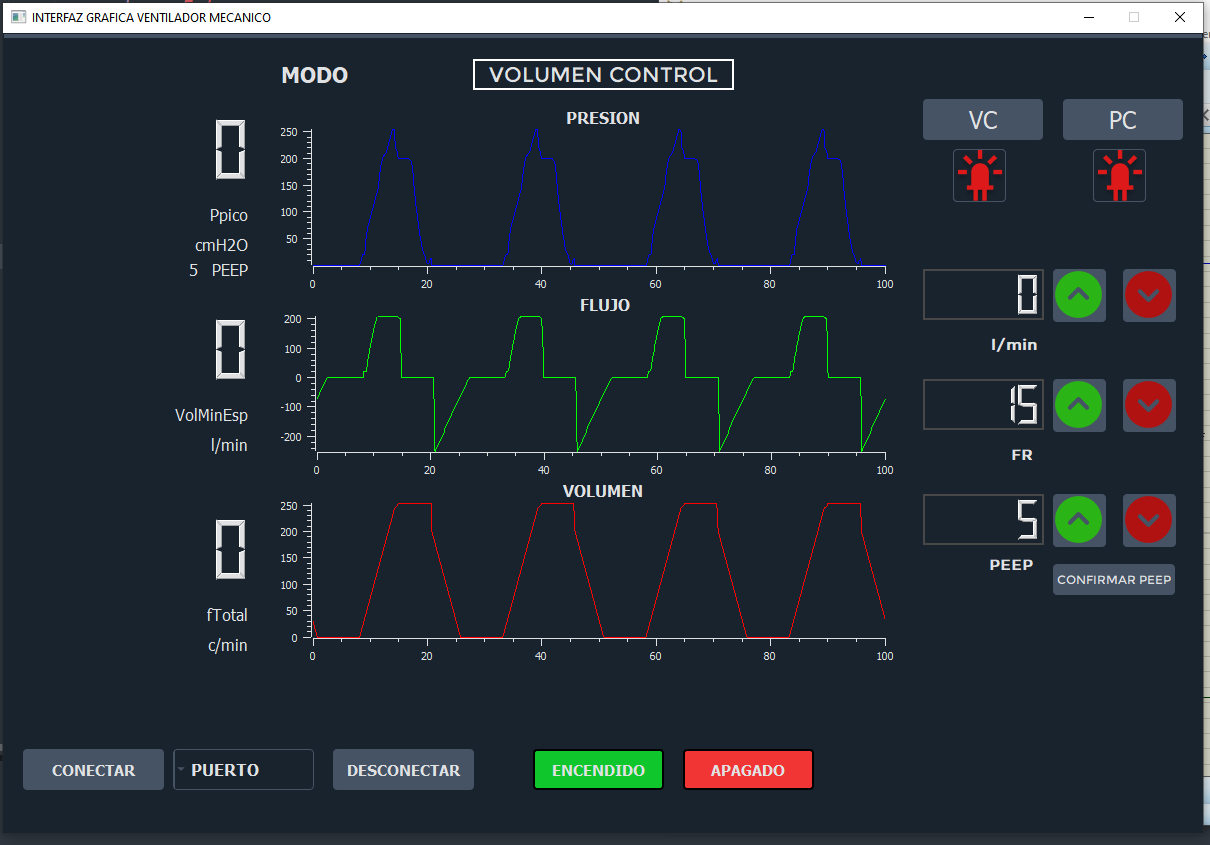
Task: Switch to PC ventilation mode
Action: [x=1122, y=119]
